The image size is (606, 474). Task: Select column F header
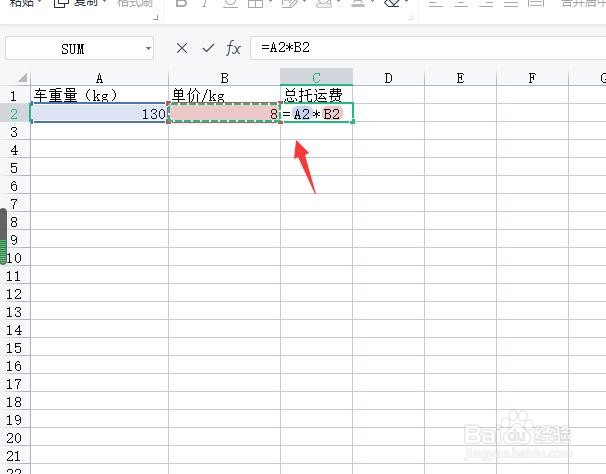pos(532,78)
